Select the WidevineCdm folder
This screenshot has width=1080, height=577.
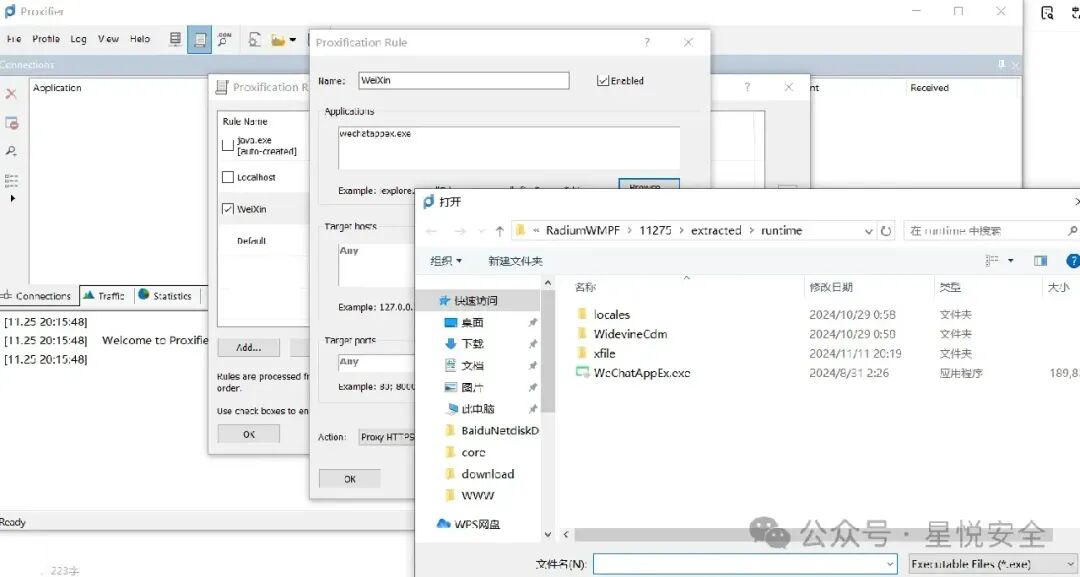point(630,334)
